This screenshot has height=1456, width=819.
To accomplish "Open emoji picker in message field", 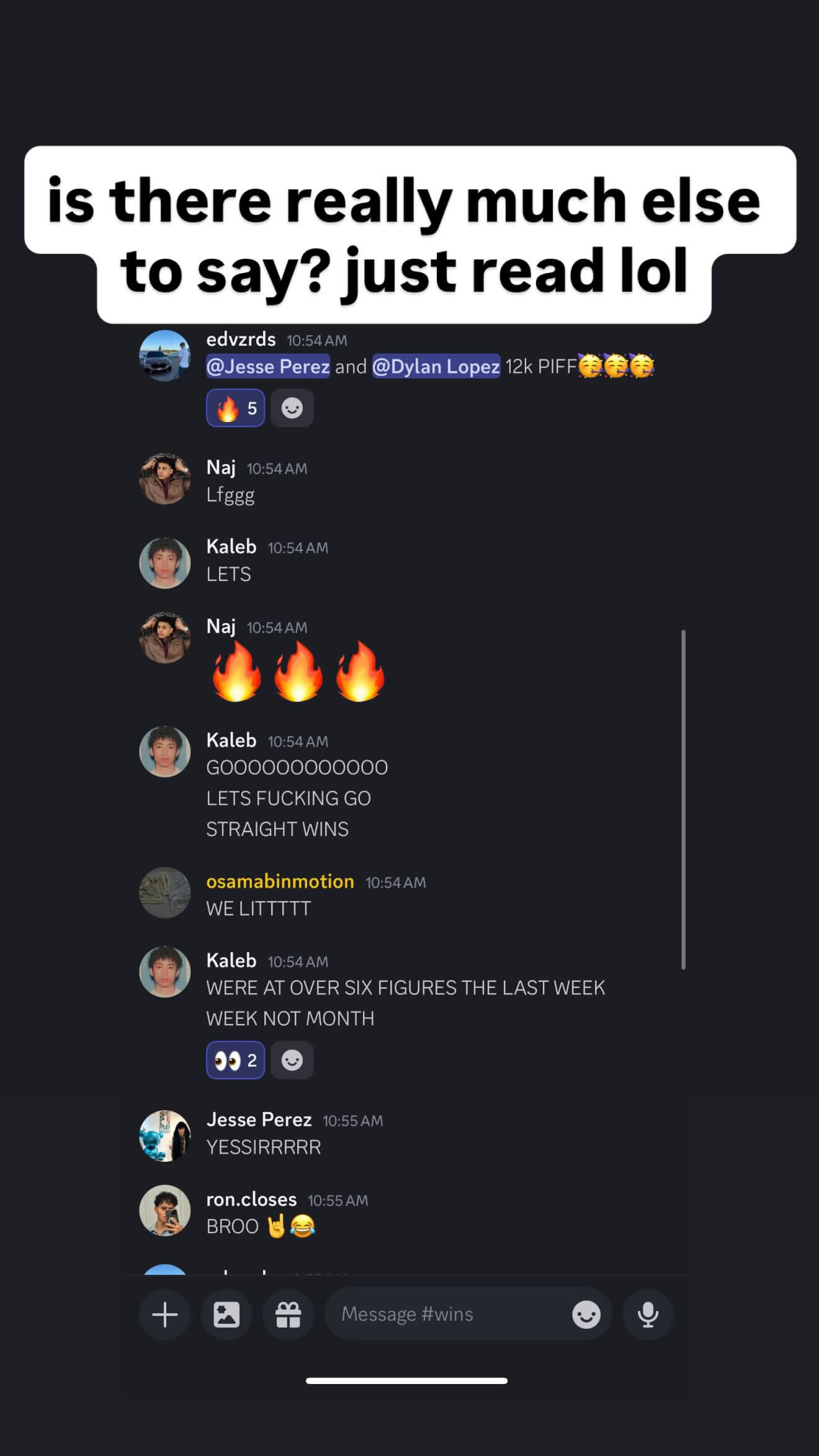I will click(x=586, y=1314).
